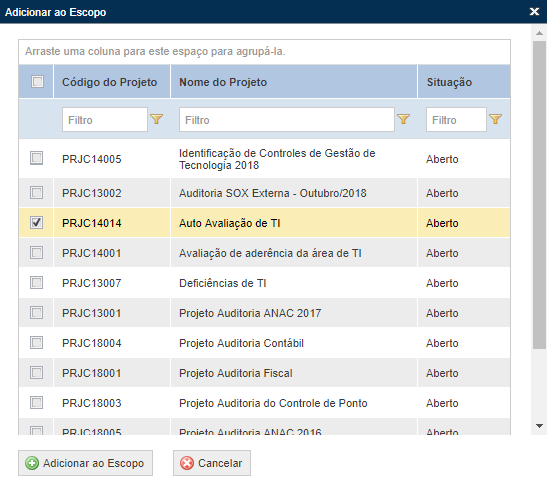This screenshot has height=495, width=547.
Task: Toggle the select-all checkbox in the header
Action: (37, 82)
